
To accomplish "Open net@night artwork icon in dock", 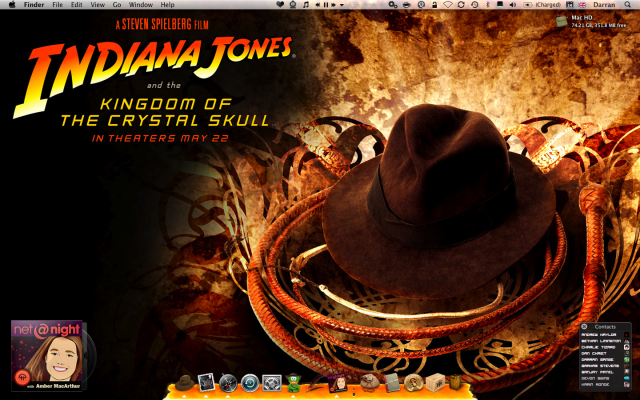I will tap(337, 383).
